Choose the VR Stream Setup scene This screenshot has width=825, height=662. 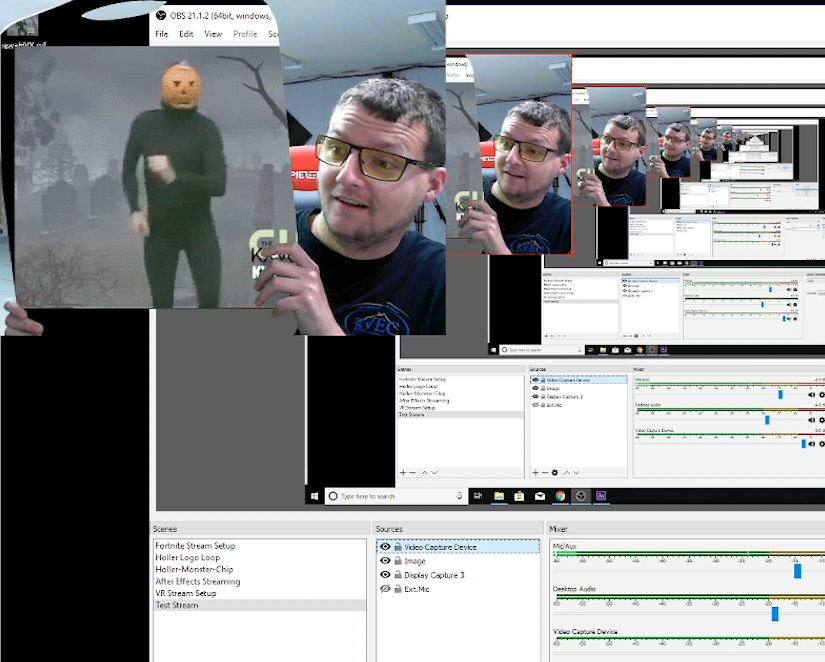point(185,593)
